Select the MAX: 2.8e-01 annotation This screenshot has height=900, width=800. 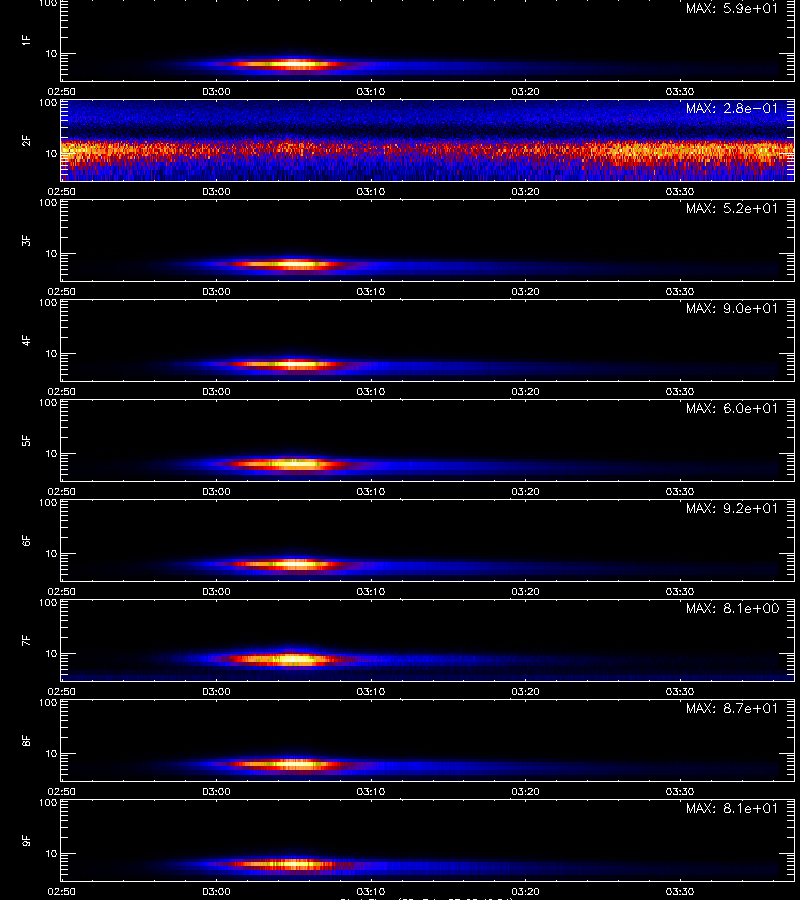pos(732,108)
